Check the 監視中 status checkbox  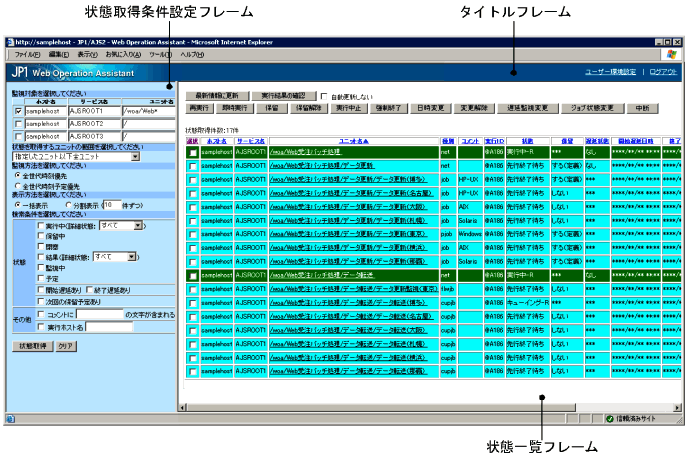[41, 268]
